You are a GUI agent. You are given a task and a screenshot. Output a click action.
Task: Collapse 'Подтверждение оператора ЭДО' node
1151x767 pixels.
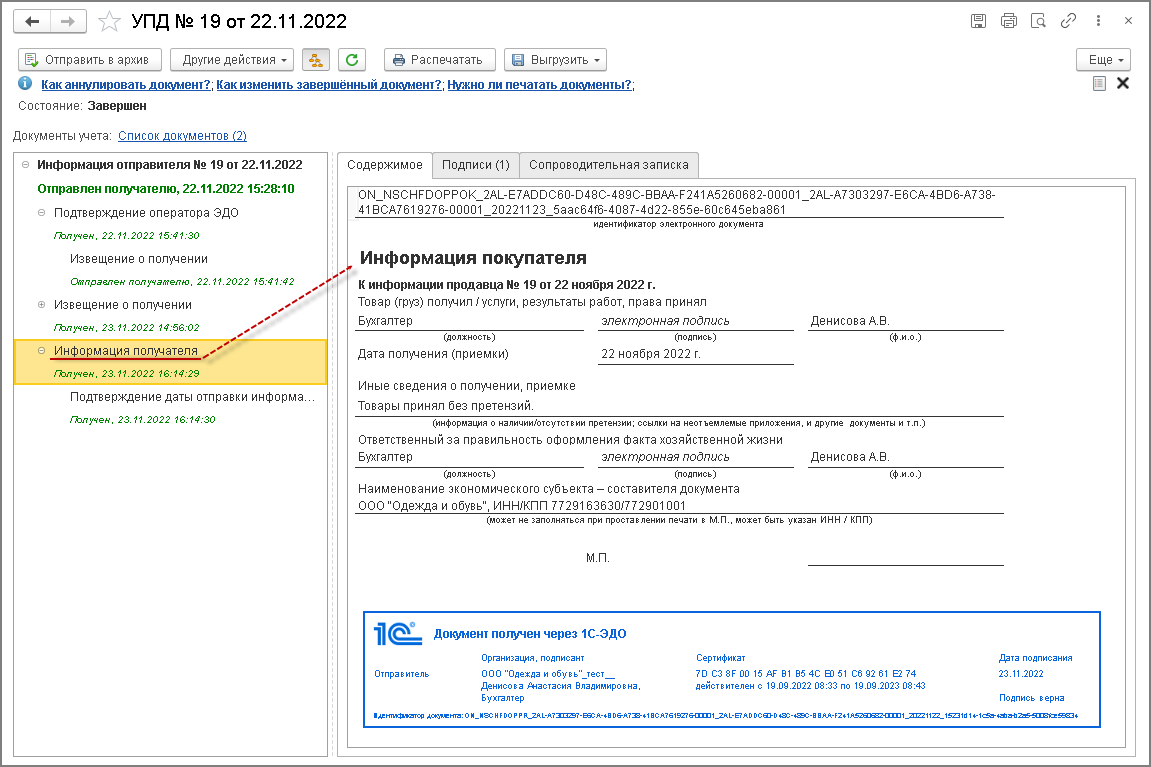tap(42, 213)
